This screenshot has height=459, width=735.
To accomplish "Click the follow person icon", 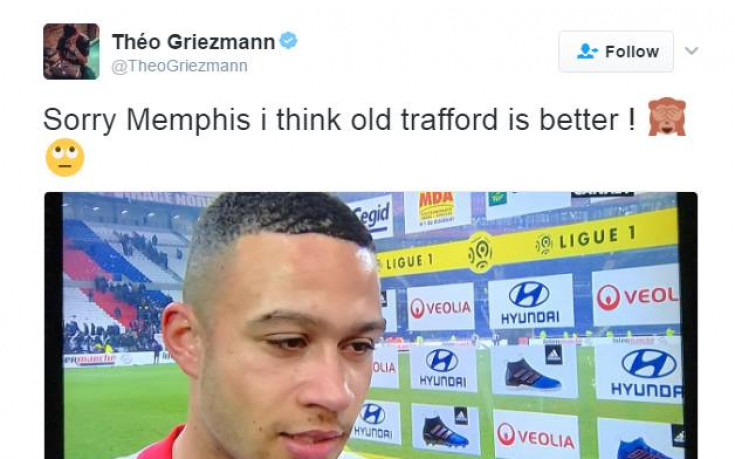I will tap(587, 51).
